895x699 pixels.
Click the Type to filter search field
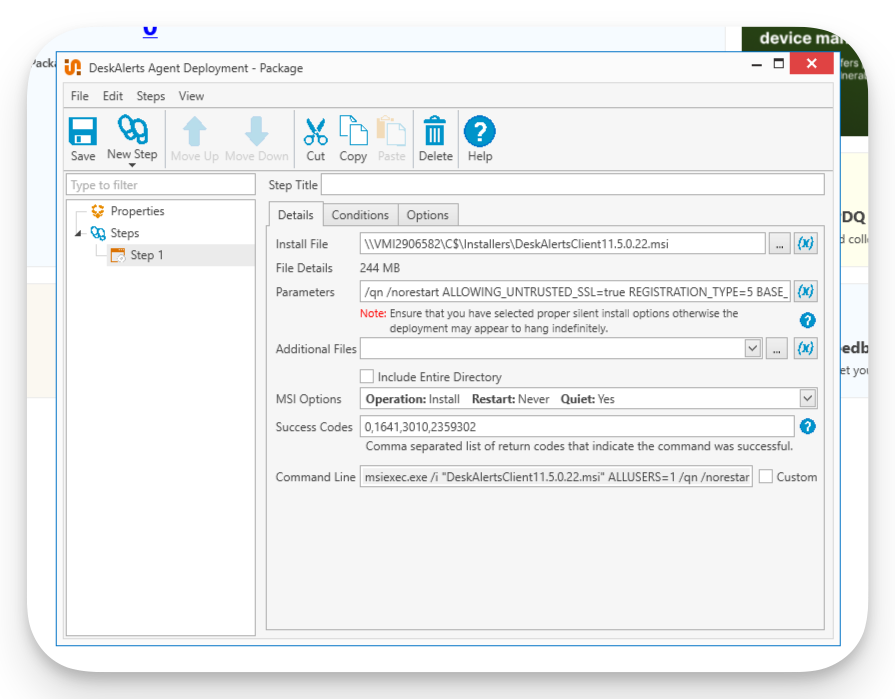(x=160, y=184)
